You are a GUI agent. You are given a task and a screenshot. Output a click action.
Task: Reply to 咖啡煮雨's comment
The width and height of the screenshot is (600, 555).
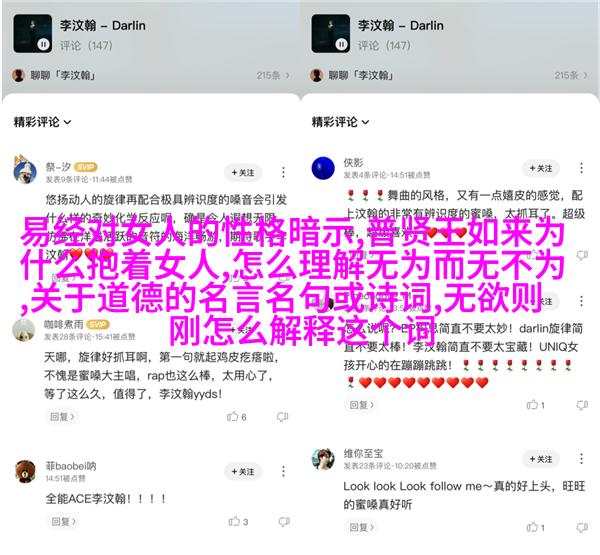point(62,416)
